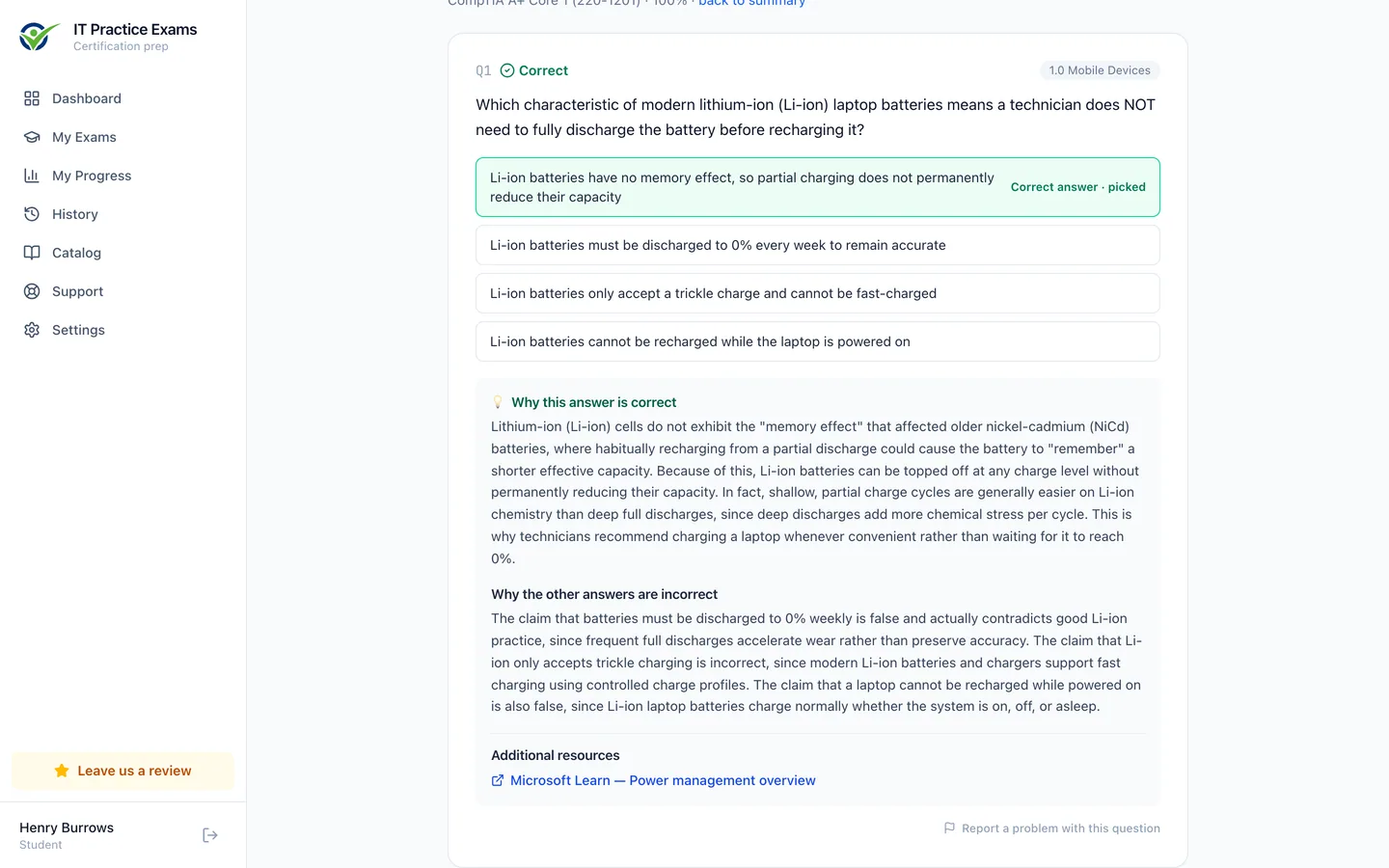The height and width of the screenshot is (868, 1389).
Task: Click the Certification prep subtitle
Action: click(x=121, y=46)
